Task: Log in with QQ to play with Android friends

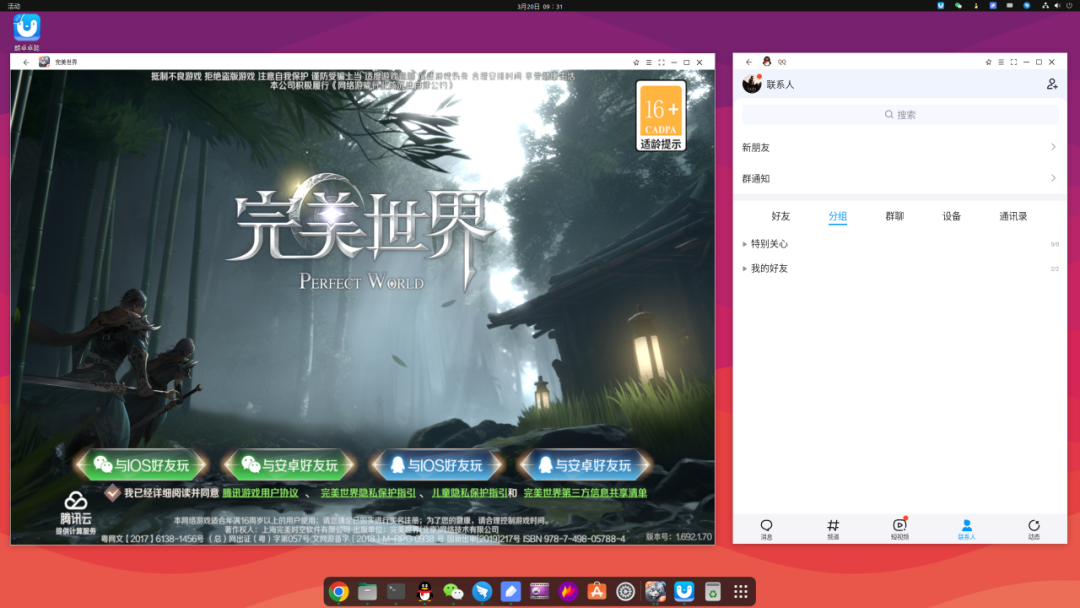Action: pyautogui.click(x=585, y=465)
